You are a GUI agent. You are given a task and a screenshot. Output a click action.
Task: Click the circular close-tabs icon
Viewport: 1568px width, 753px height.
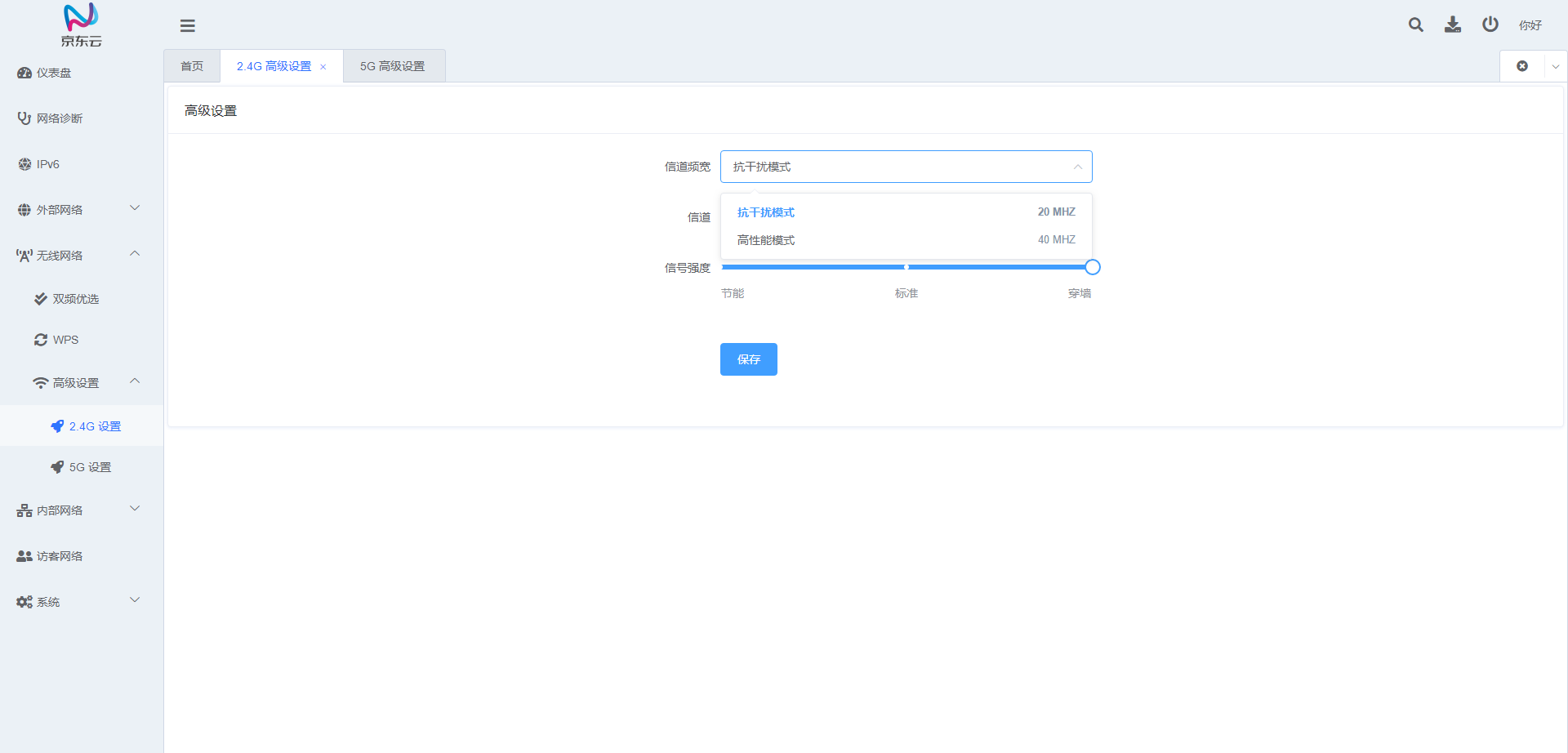pos(1522,66)
